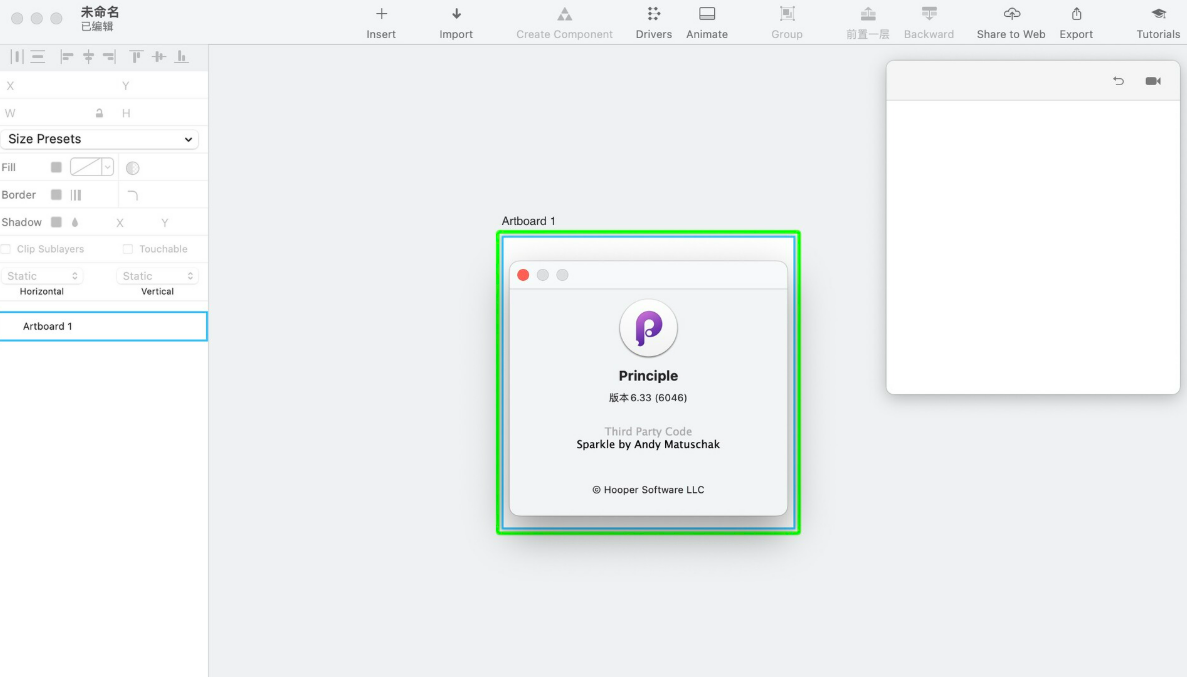Click the border width icon

coord(76,195)
